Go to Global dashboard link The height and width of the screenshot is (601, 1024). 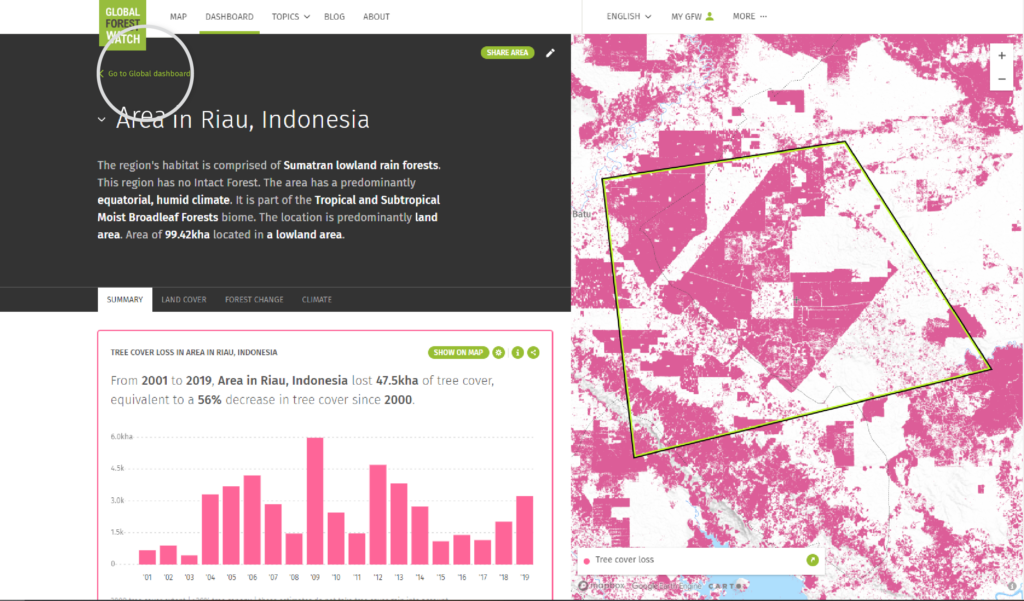[x=145, y=73]
